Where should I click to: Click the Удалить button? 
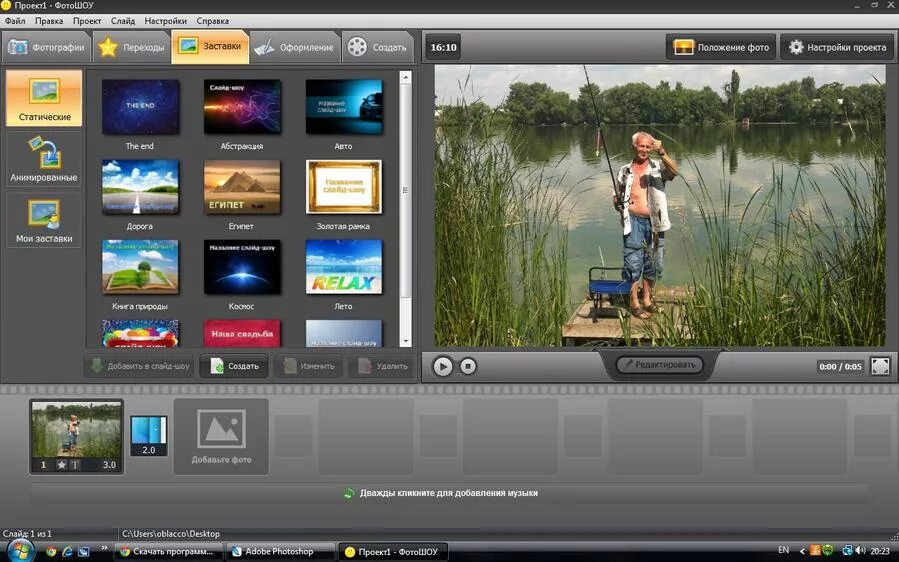(x=382, y=366)
